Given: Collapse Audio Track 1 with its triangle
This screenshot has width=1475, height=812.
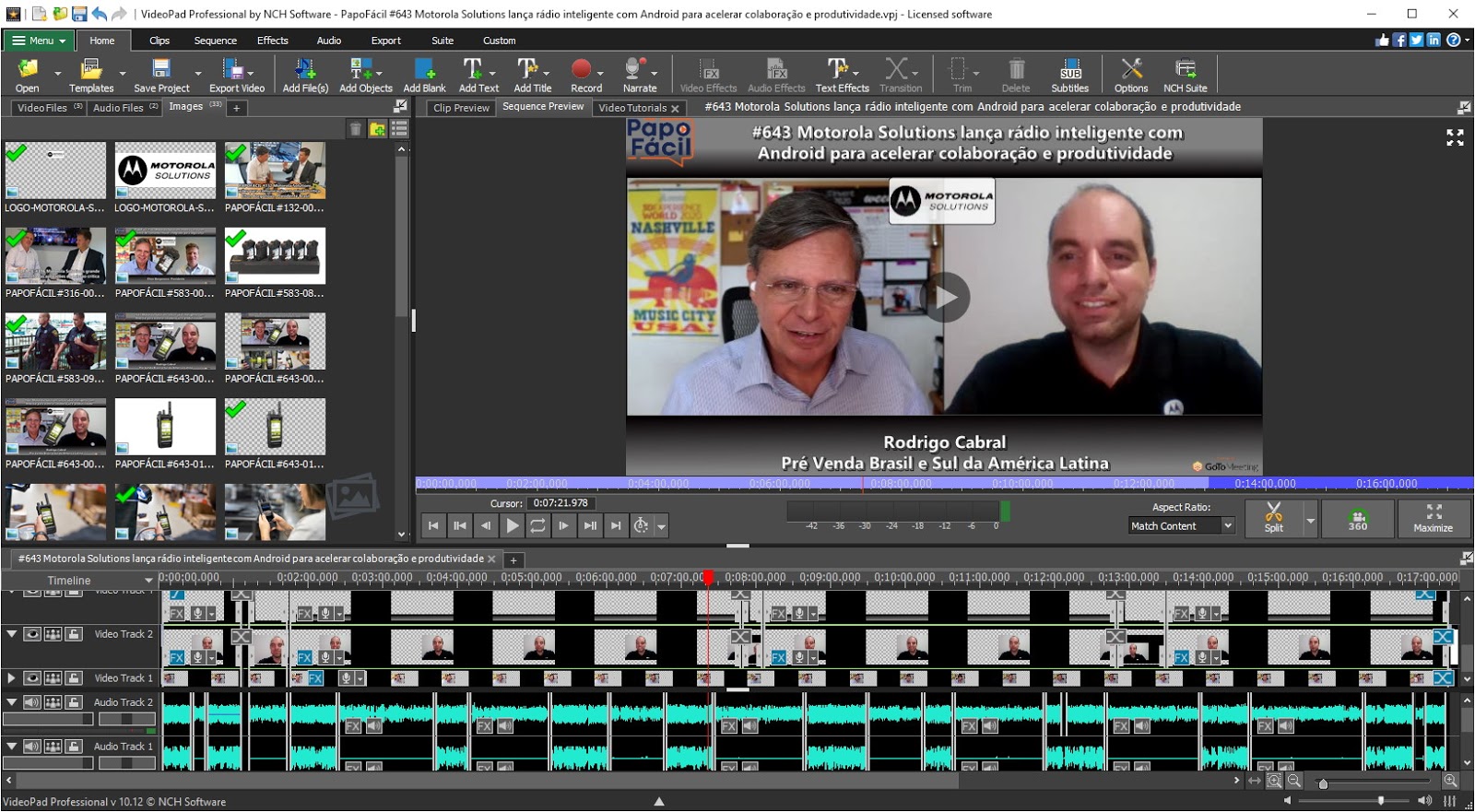Looking at the screenshot, I should pos(11,747).
